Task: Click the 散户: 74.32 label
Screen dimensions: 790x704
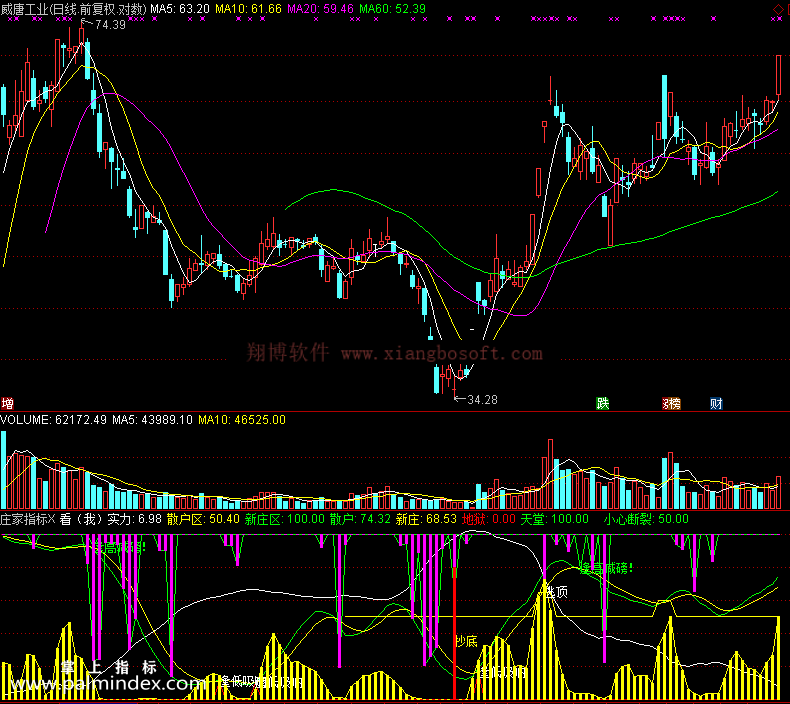Action: 360,519
